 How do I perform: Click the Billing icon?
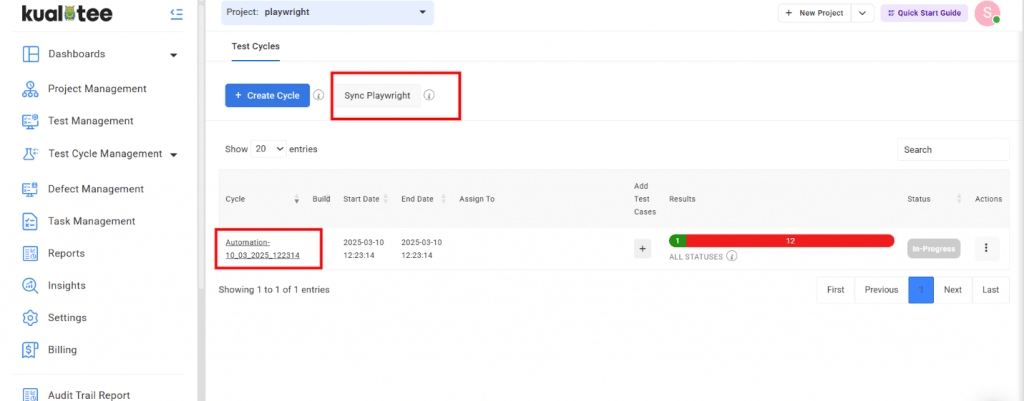click(31, 350)
